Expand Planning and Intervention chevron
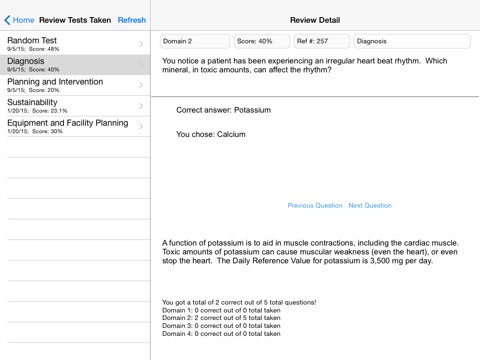This screenshot has height=360, width=480. tap(141, 85)
